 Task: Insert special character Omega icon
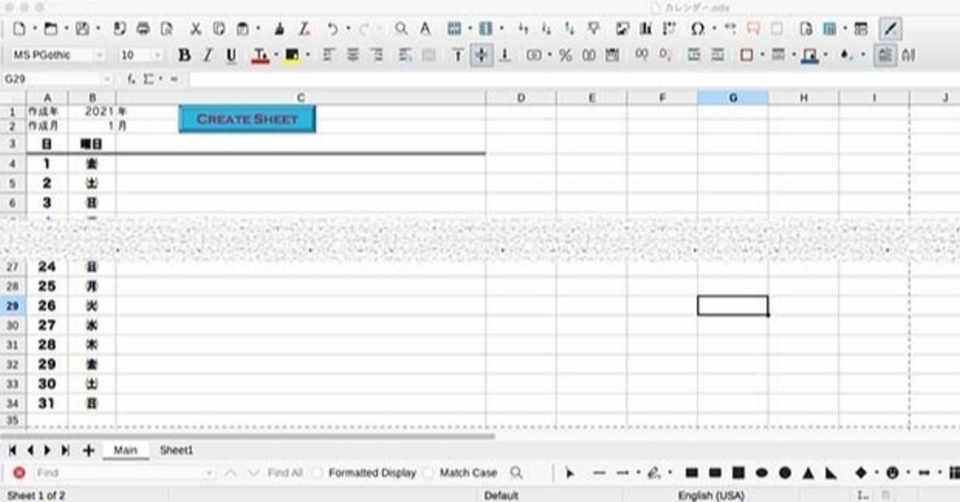coord(697,29)
